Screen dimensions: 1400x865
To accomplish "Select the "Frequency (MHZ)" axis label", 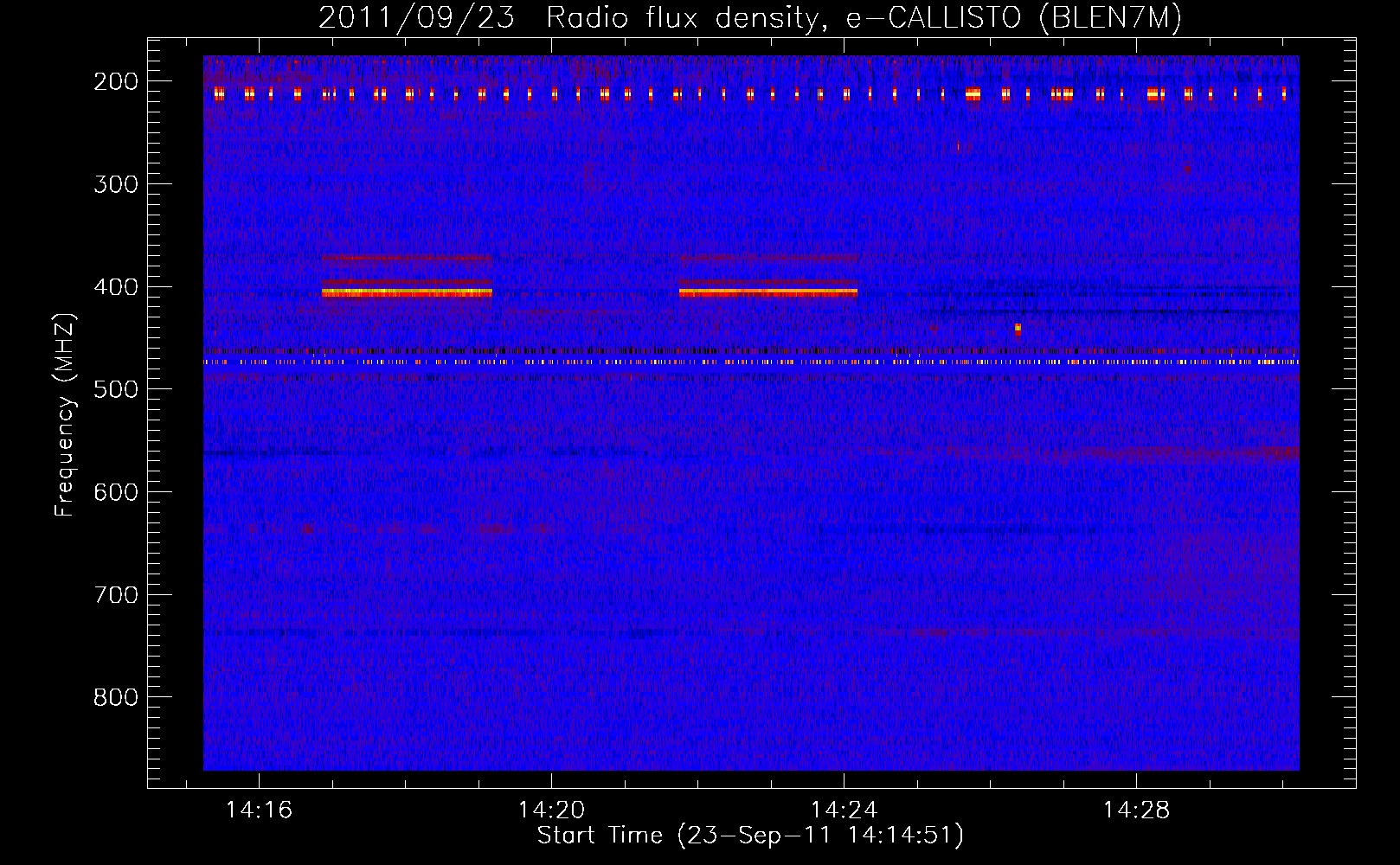I will pyautogui.click(x=64, y=414).
